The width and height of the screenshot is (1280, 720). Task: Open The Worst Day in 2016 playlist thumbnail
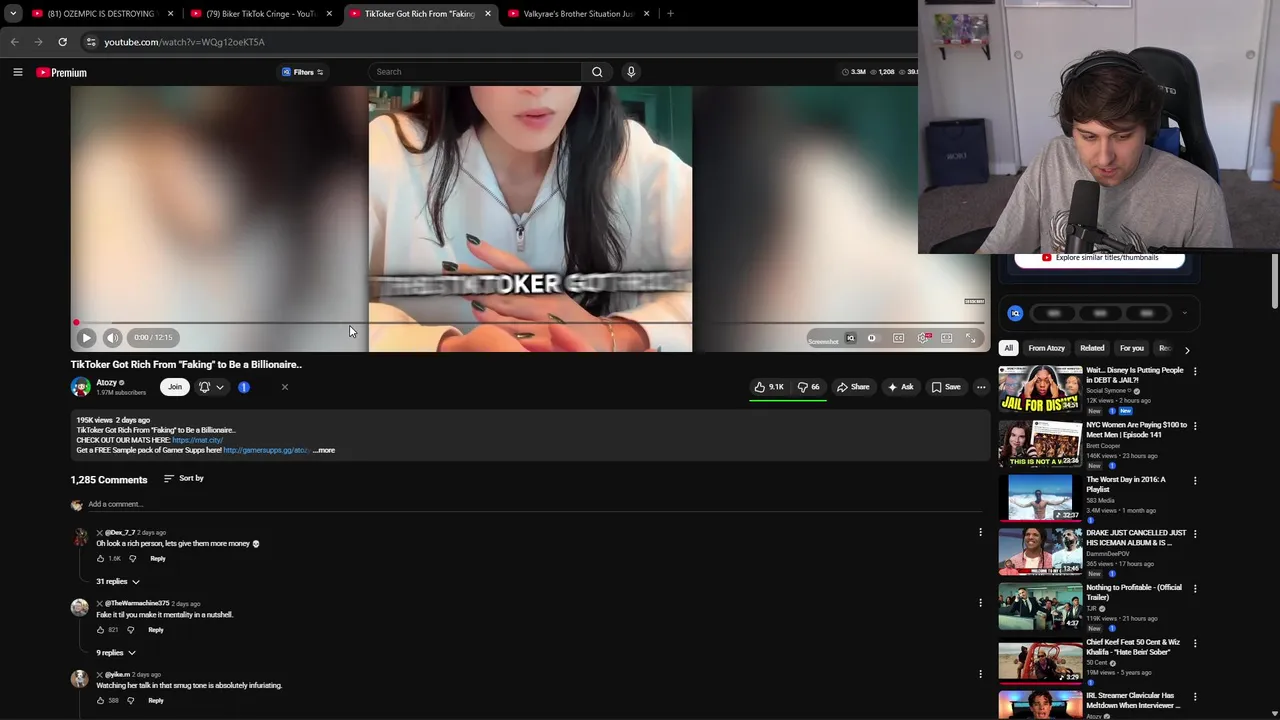[1040, 499]
